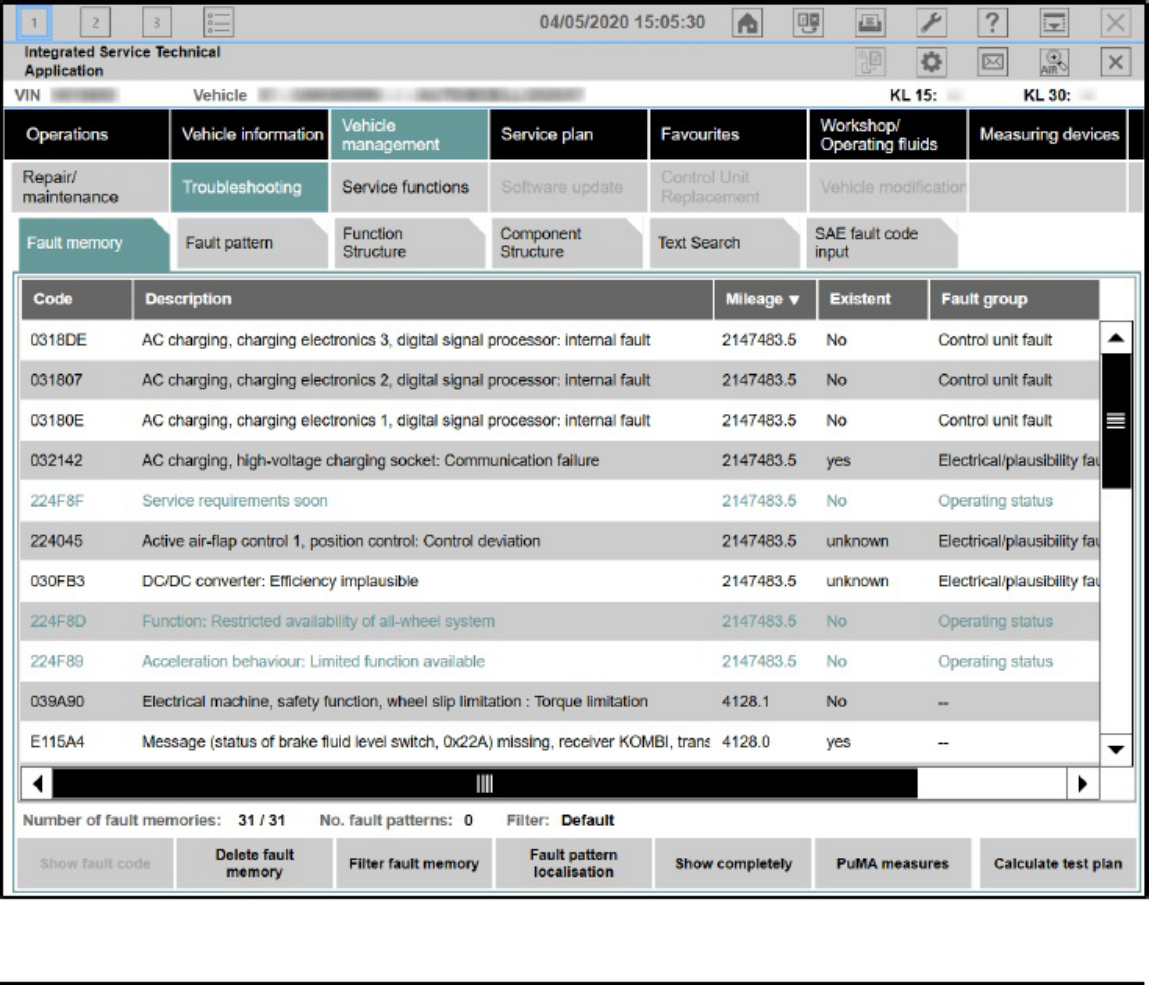
Task: Select 224F8D all-wheel system row
Action: pyautogui.click(x=560, y=621)
